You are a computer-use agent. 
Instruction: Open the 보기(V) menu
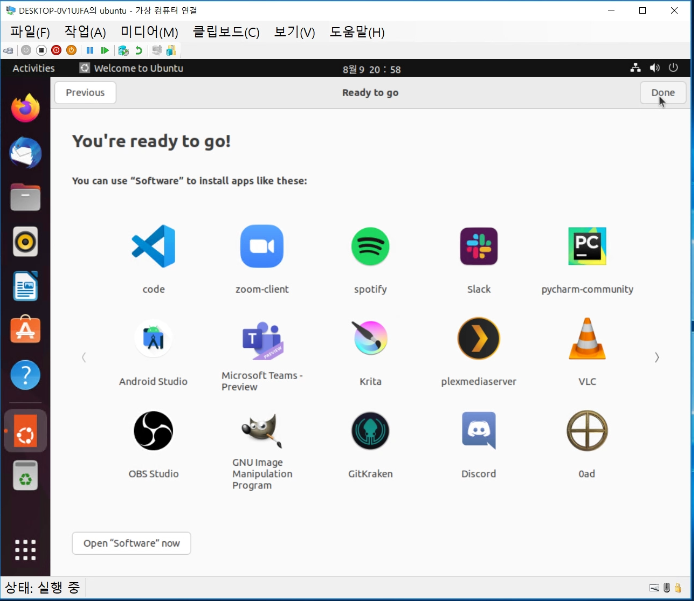[294, 32]
